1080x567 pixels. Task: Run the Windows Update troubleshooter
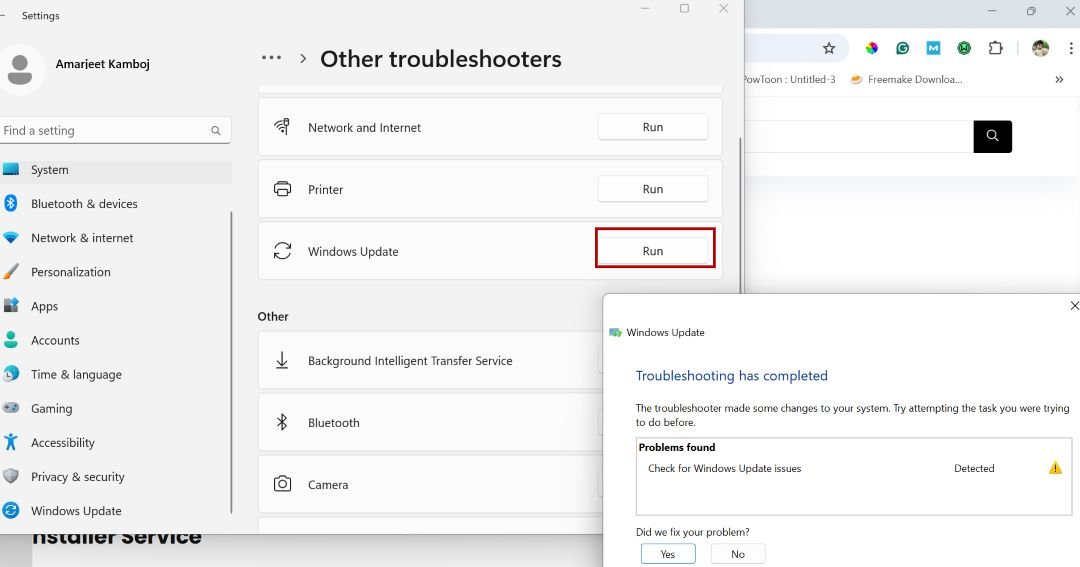tap(652, 251)
